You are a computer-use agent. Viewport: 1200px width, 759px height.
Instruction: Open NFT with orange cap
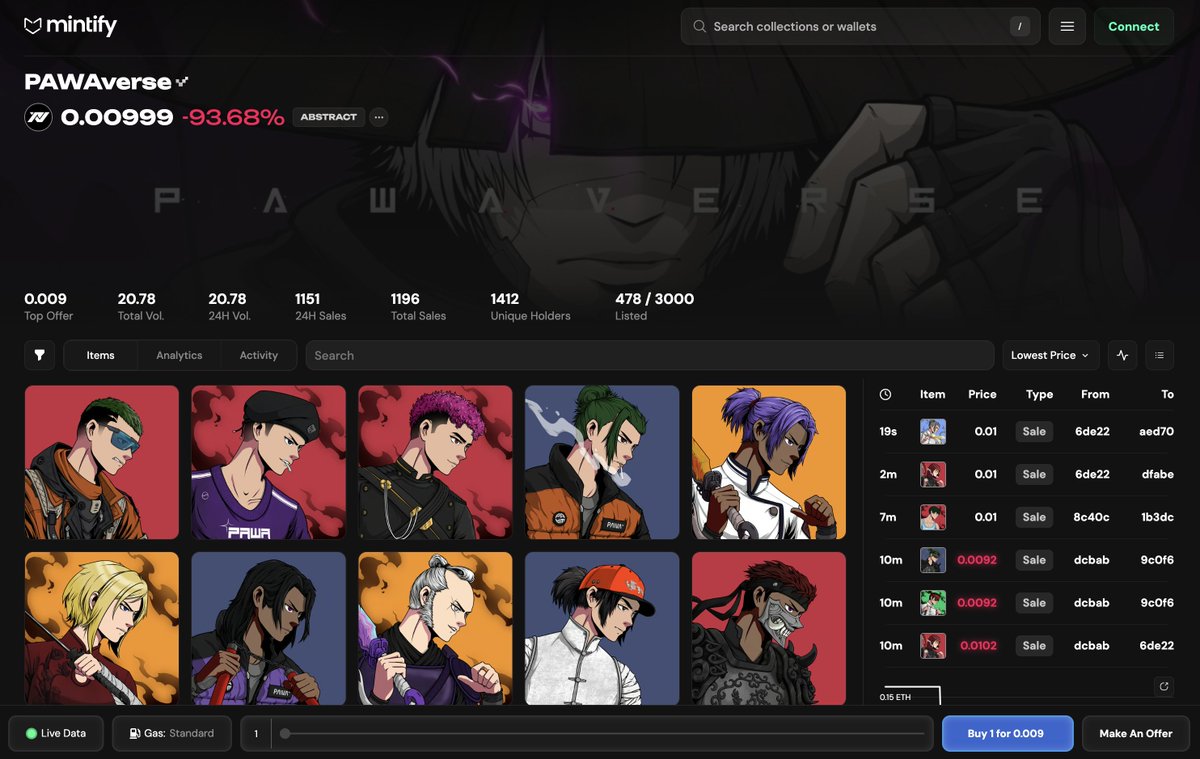click(x=602, y=628)
